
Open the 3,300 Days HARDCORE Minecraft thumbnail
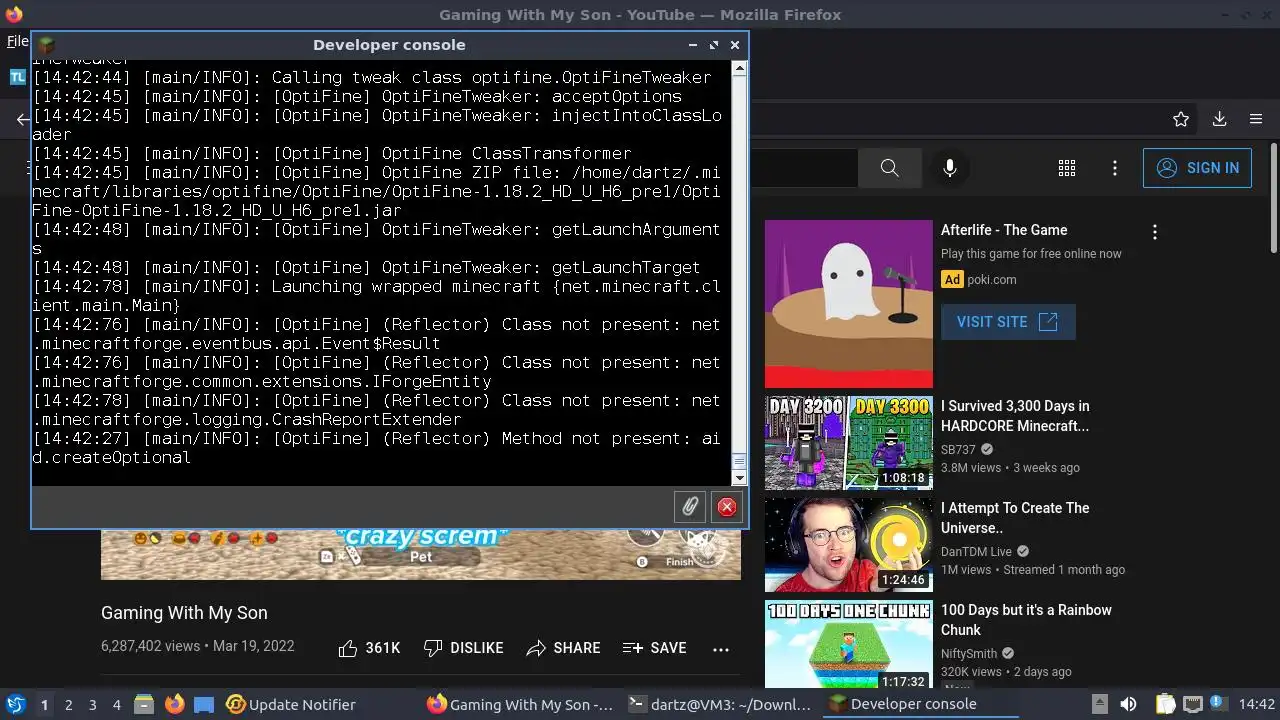[x=849, y=443]
